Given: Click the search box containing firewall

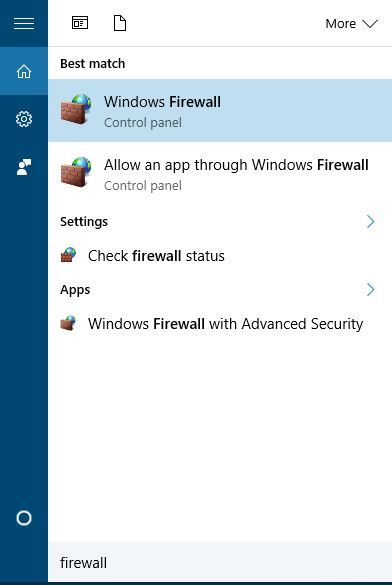Looking at the screenshot, I should [x=220, y=562].
